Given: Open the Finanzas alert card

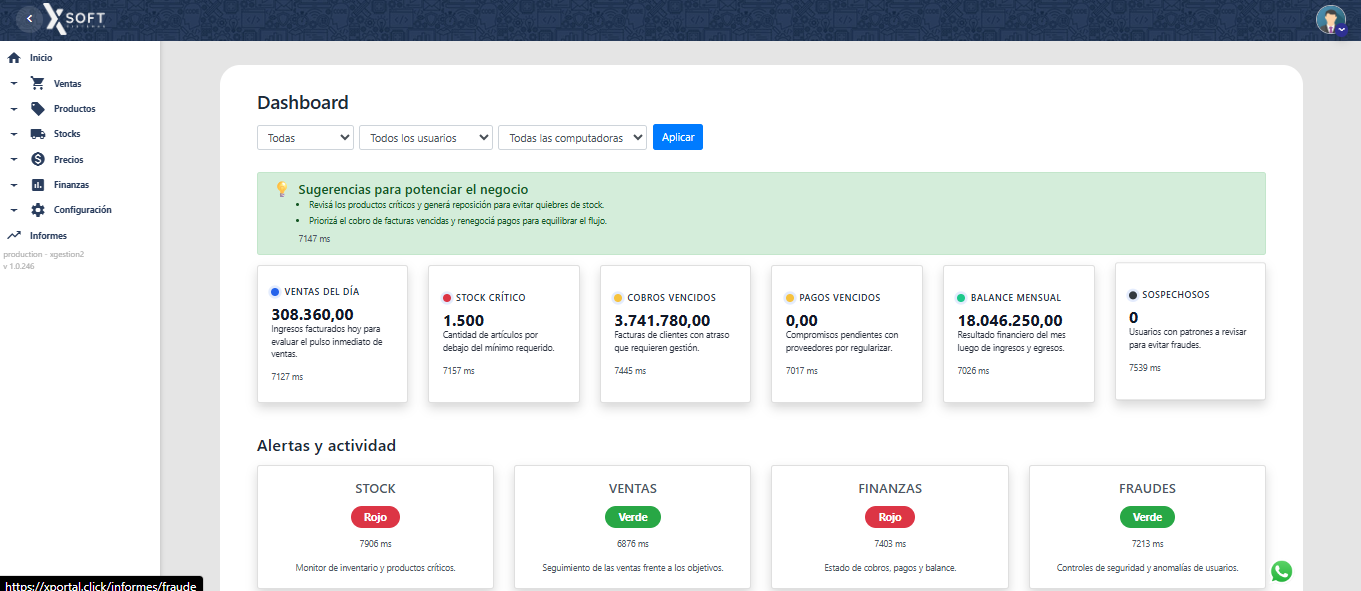Looking at the screenshot, I should [890, 527].
